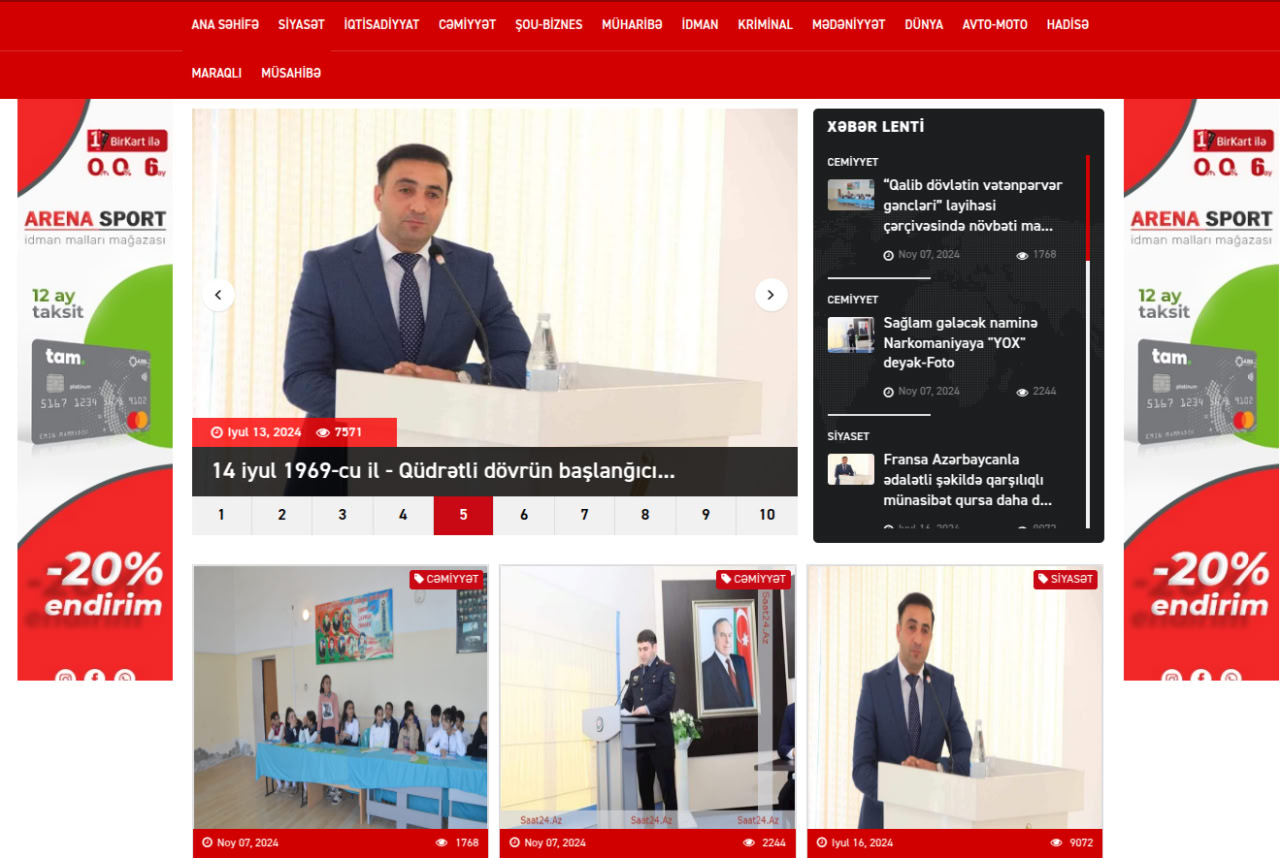Open the ANA SƏHİFƏ home menu item
This screenshot has height=858, width=1280.
pyautogui.click(x=224, y=24)
